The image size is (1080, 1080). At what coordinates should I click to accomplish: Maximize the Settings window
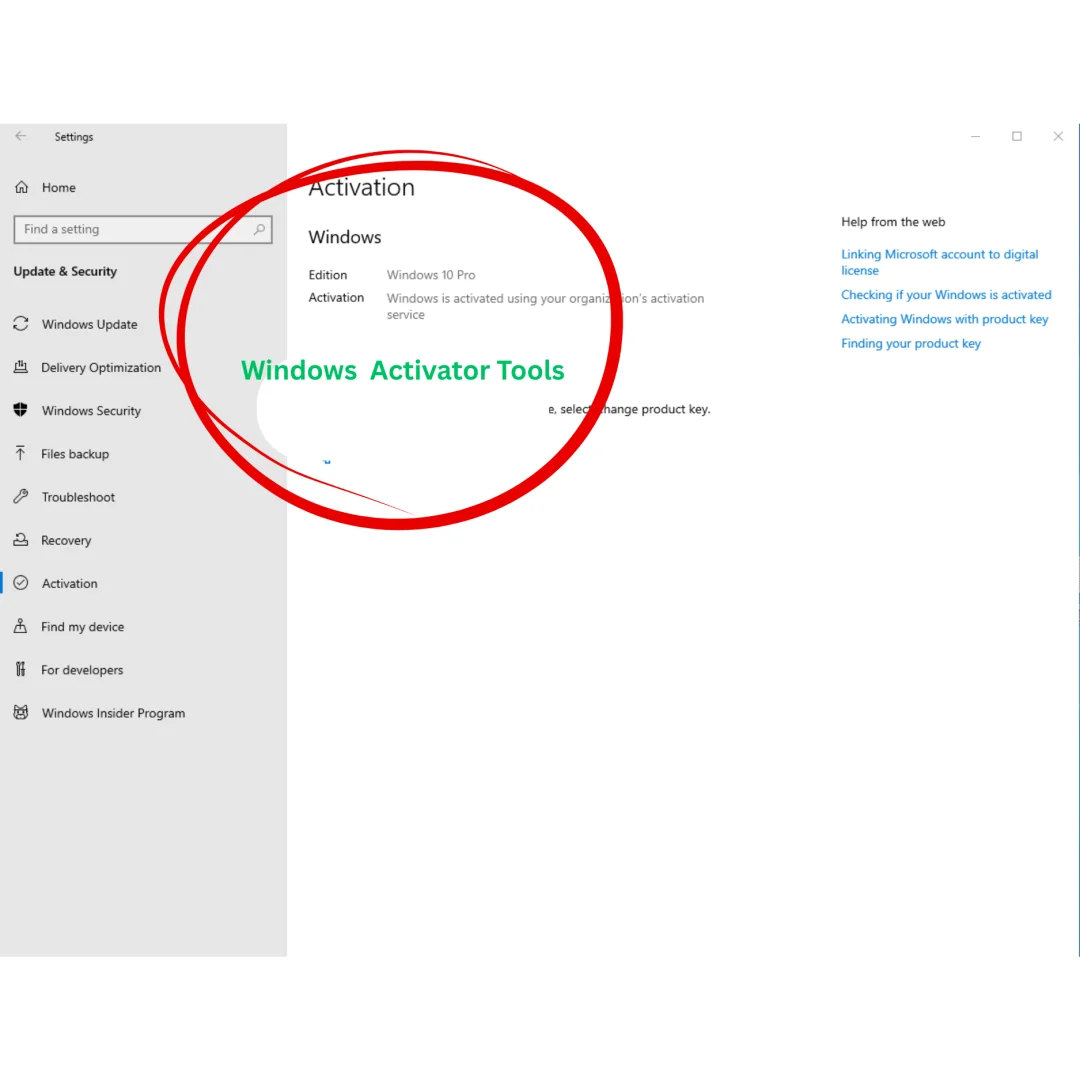point(1017,137)
